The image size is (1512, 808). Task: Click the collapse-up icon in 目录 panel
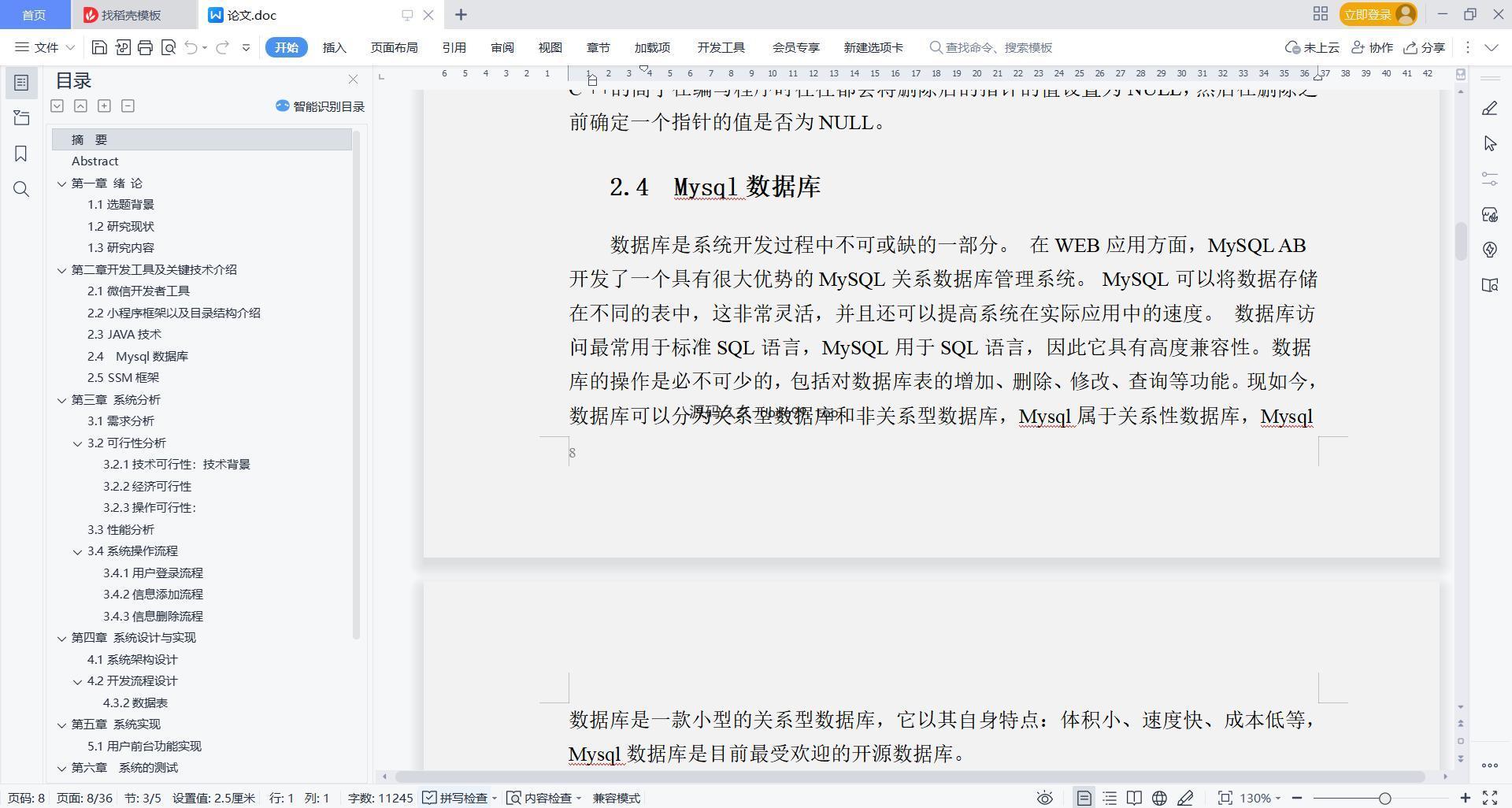(x=80, y=106)
